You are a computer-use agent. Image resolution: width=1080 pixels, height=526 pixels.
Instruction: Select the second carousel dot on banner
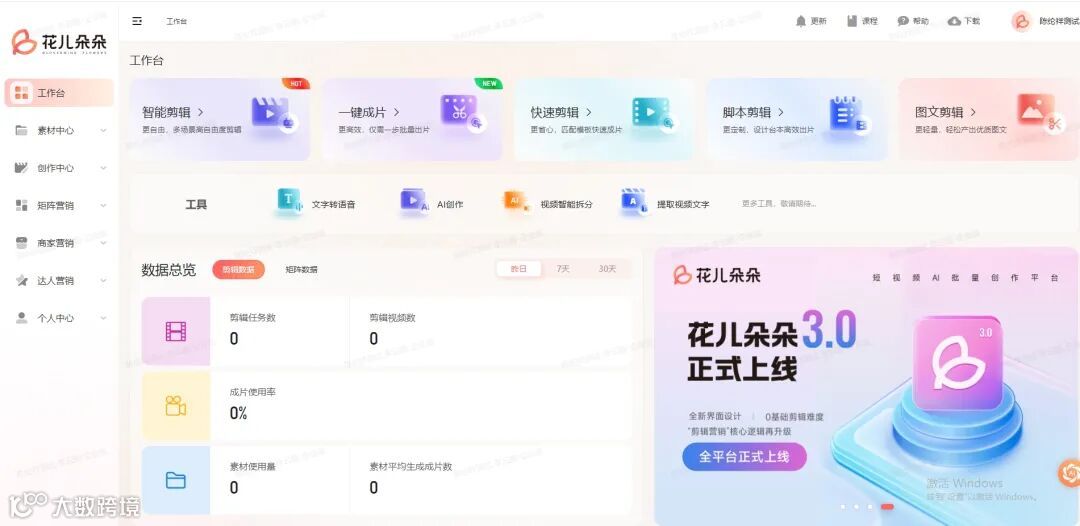tap(856, 507)
